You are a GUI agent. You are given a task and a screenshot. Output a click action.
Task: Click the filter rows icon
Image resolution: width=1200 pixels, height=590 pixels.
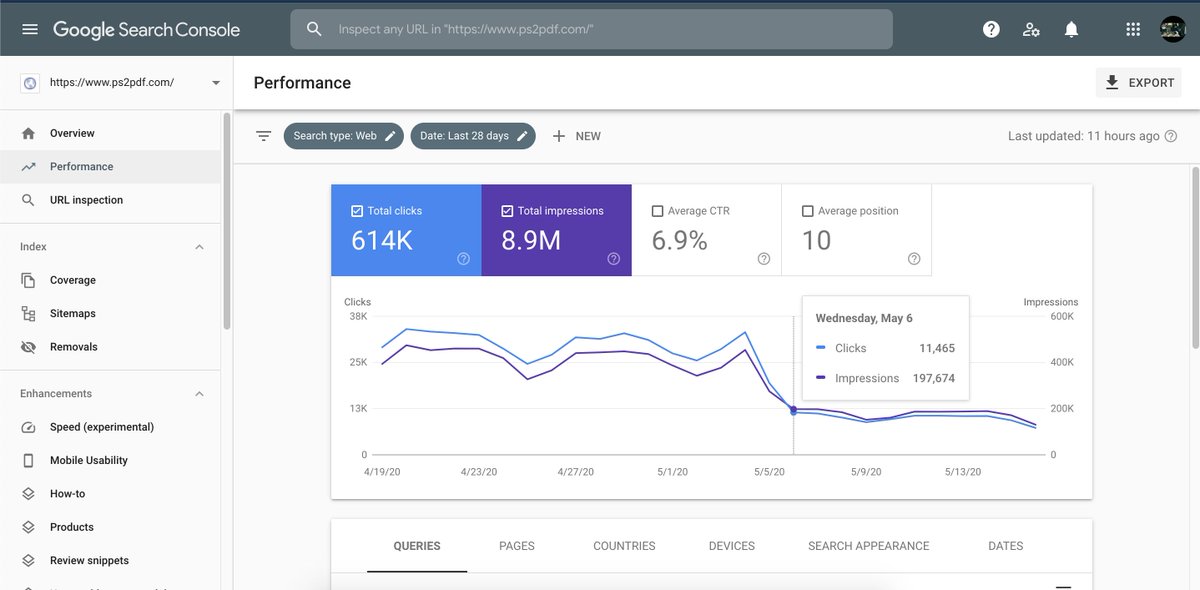(263, 136)
